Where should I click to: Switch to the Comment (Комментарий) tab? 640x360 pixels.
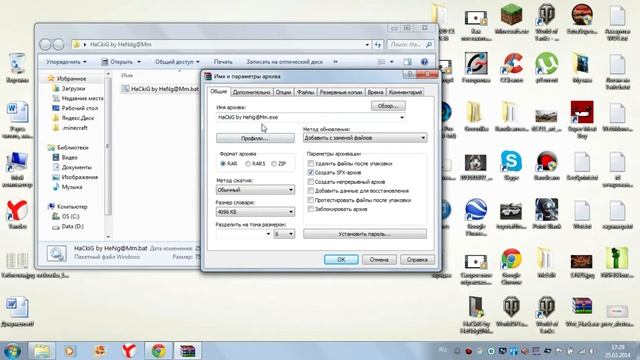(405, 92)
